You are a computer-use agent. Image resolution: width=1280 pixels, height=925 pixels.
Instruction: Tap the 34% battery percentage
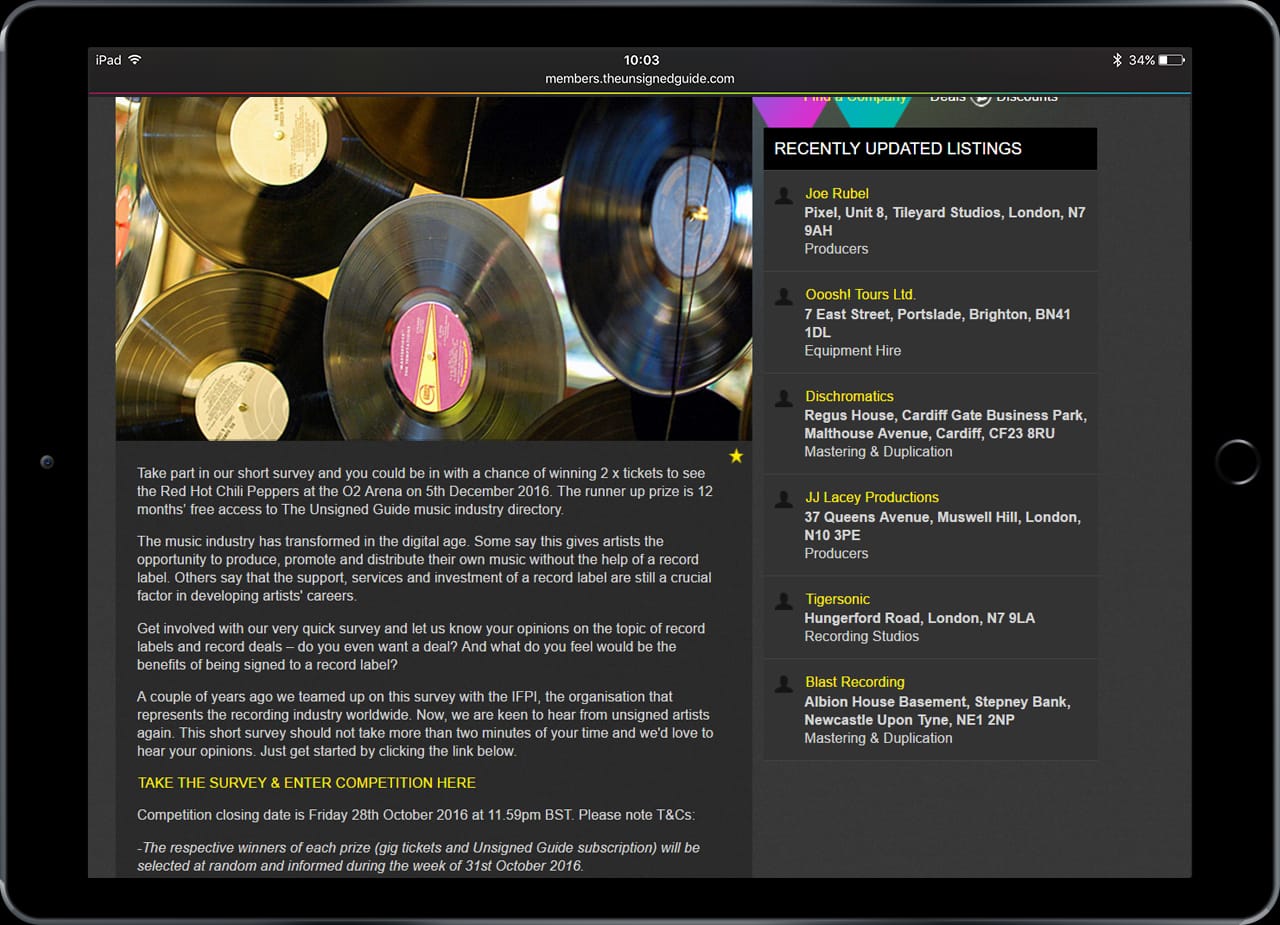pyautogui.click(x=1142, y=60)
